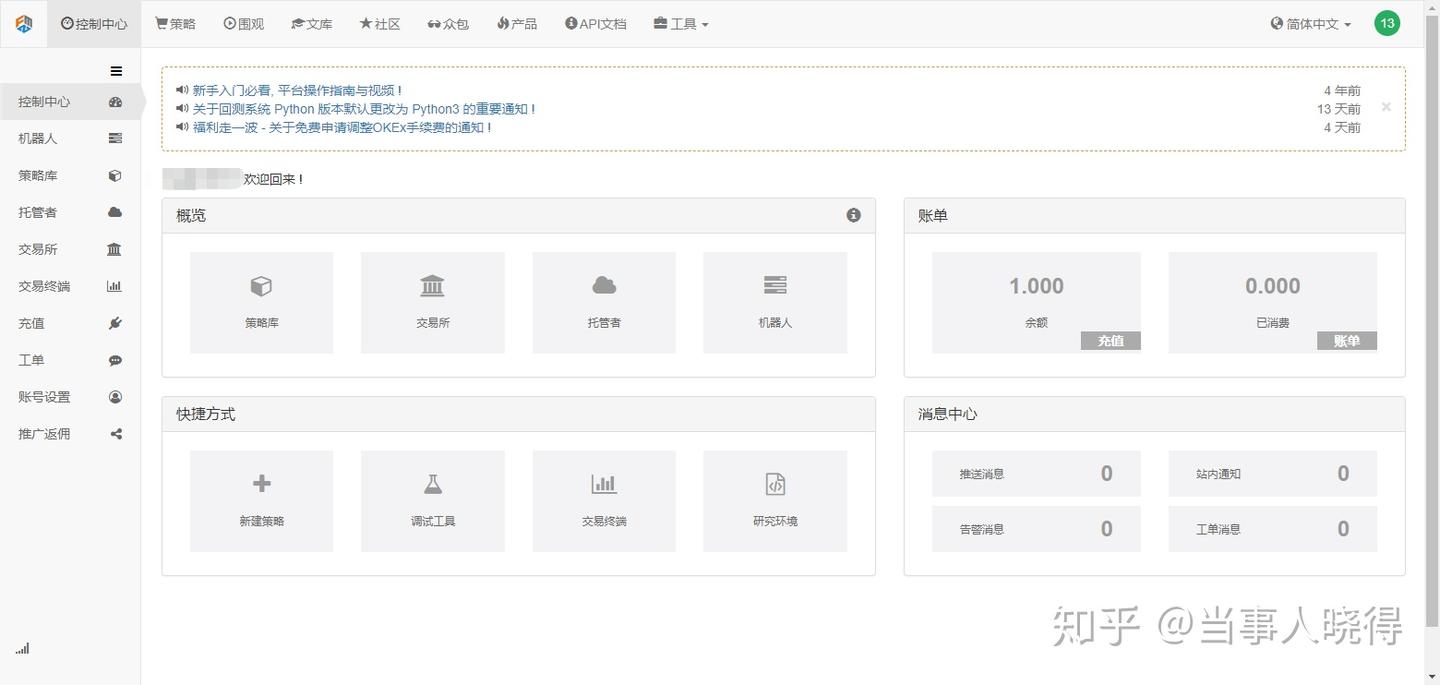Open 交易终端 via the bar chart icon
1440x685 pixels.
coord(114,286)
